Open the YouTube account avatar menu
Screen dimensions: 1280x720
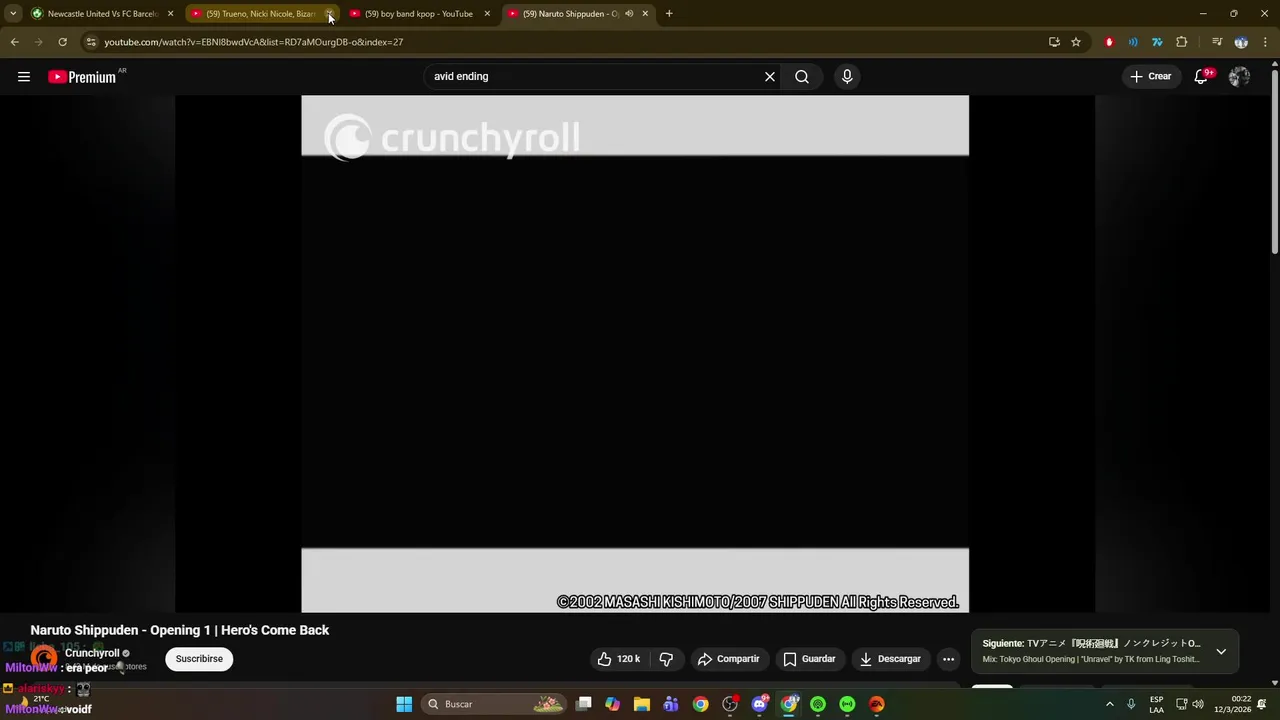click(1240, 76)
